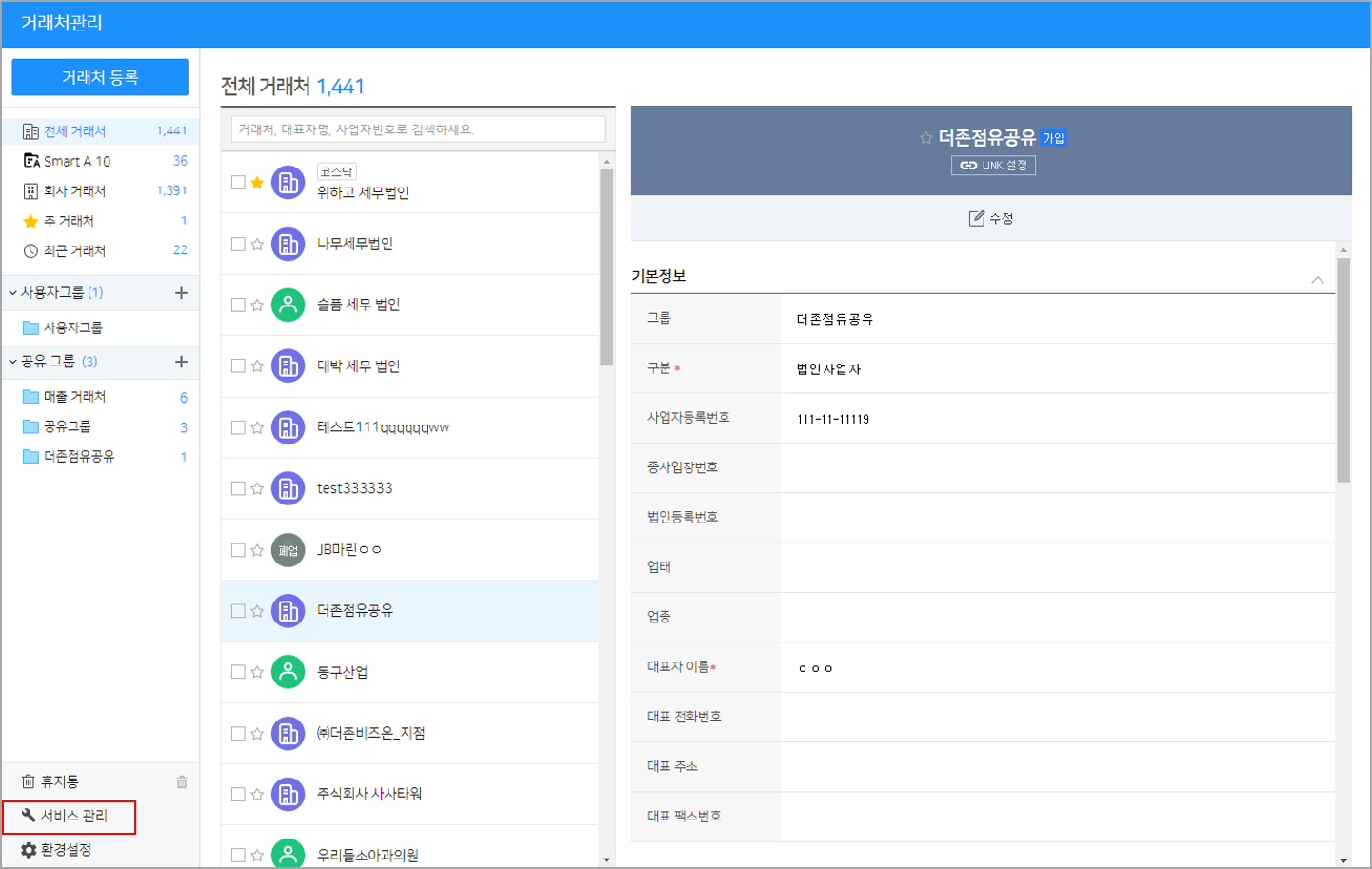The image size is (1372, 869).
Task: Click the green person avatar of 슬픔 세무 법인
Action: 288,305
